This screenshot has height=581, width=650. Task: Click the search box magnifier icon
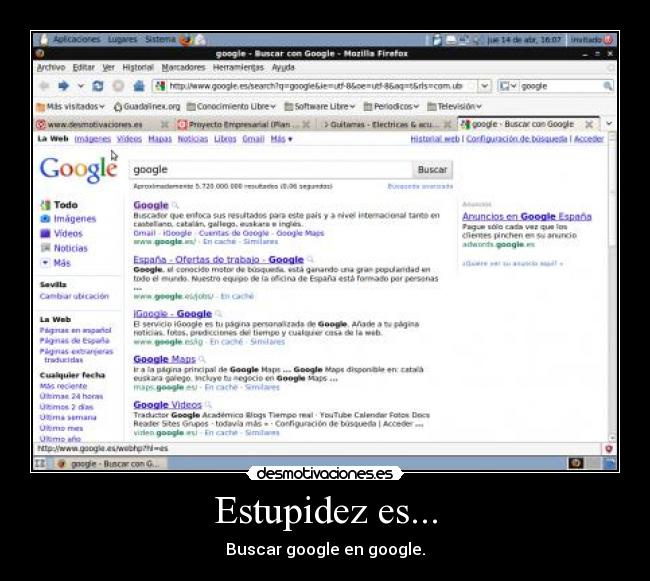607,86
